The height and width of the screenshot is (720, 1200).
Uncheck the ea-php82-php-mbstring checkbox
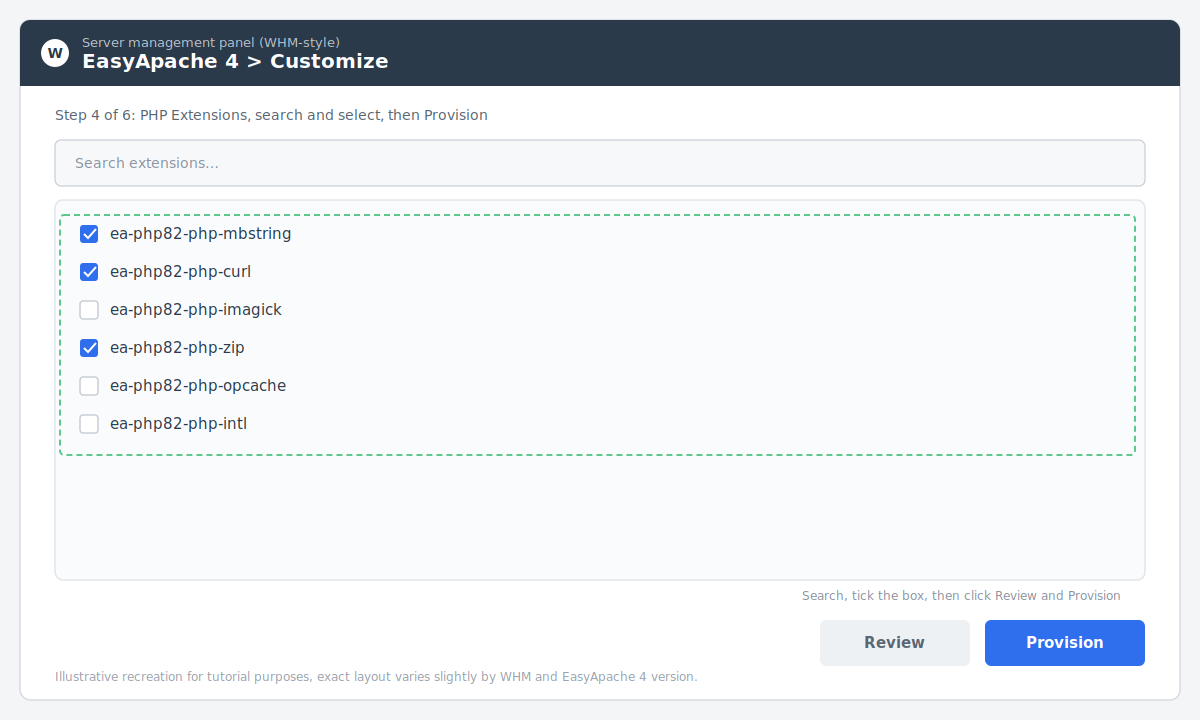(89, 234)
